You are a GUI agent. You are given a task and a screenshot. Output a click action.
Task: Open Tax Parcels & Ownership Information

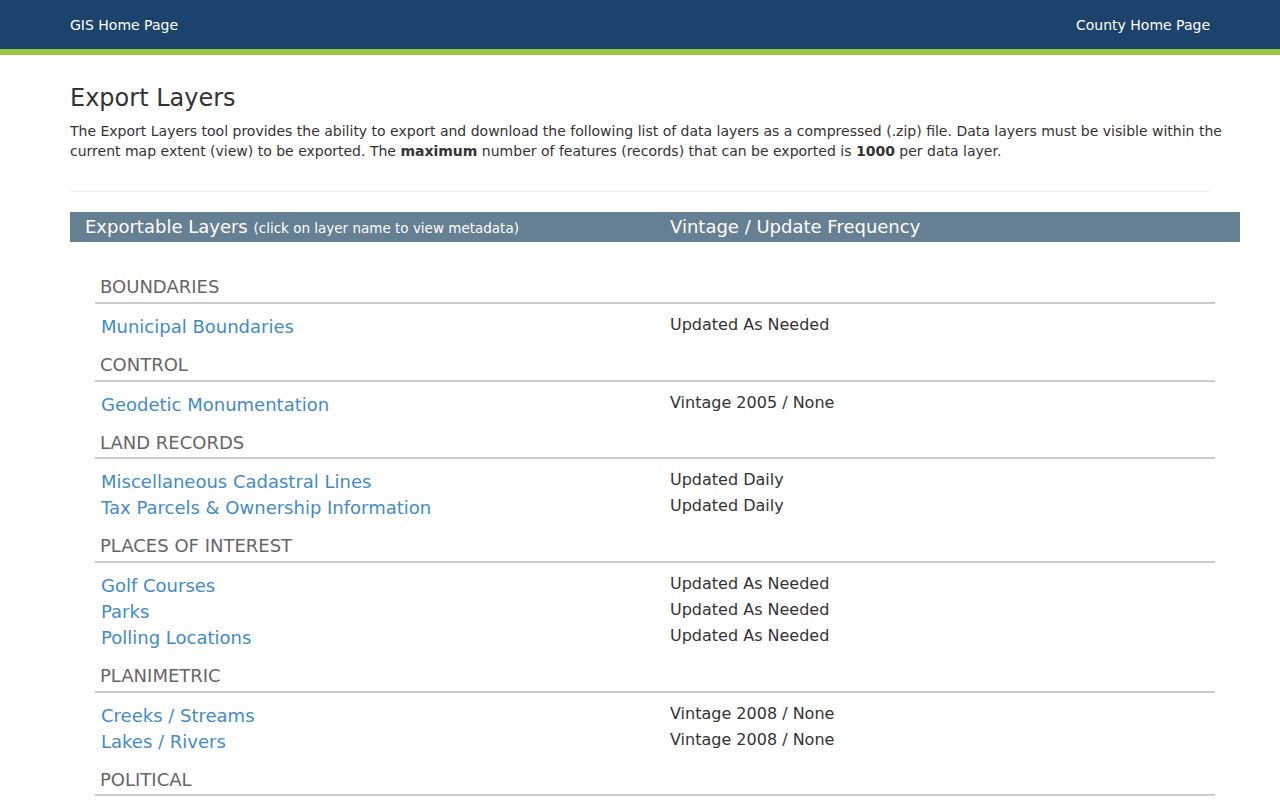click(x=266, y=507)
